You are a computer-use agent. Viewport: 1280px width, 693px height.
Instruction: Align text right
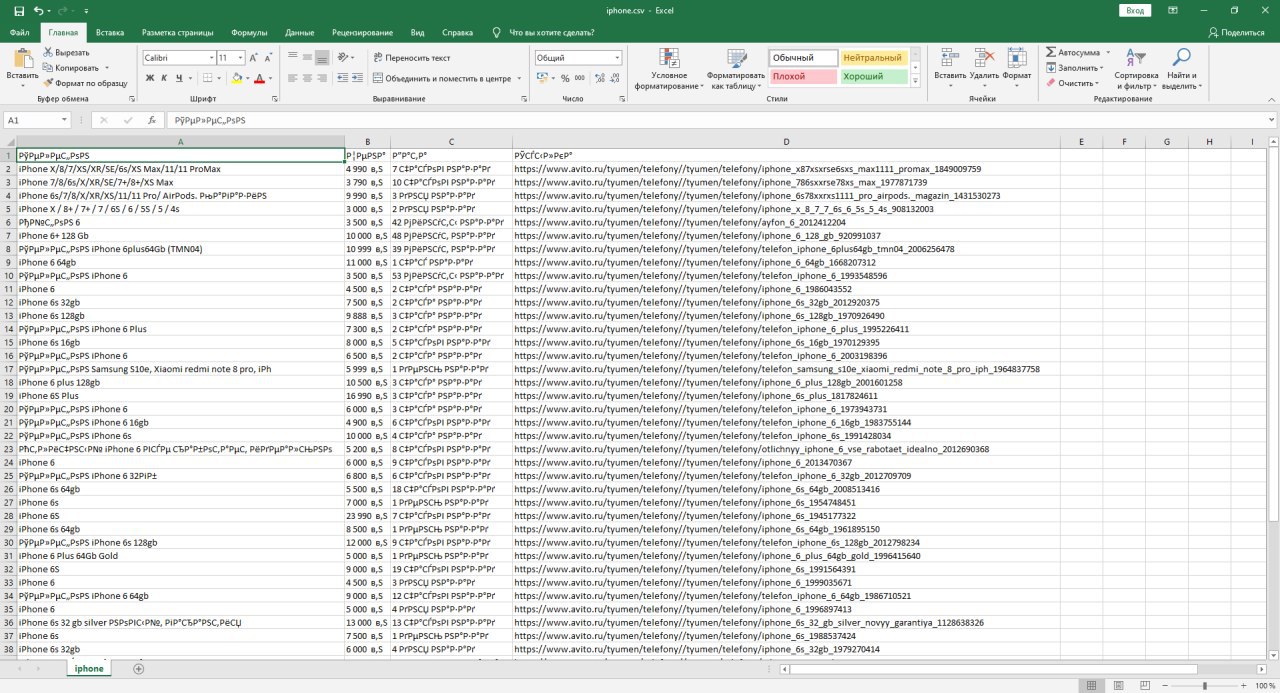tap(323, 78)
